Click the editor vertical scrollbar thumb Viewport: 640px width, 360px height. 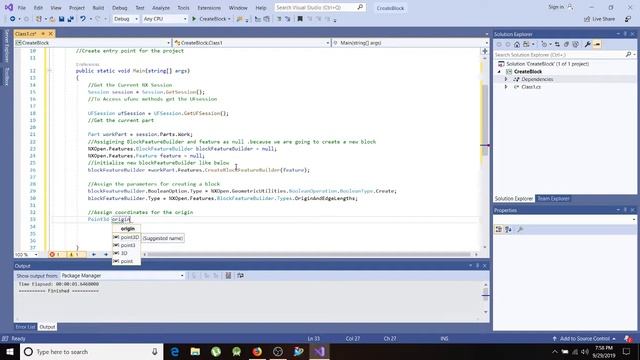pos(485,120)
